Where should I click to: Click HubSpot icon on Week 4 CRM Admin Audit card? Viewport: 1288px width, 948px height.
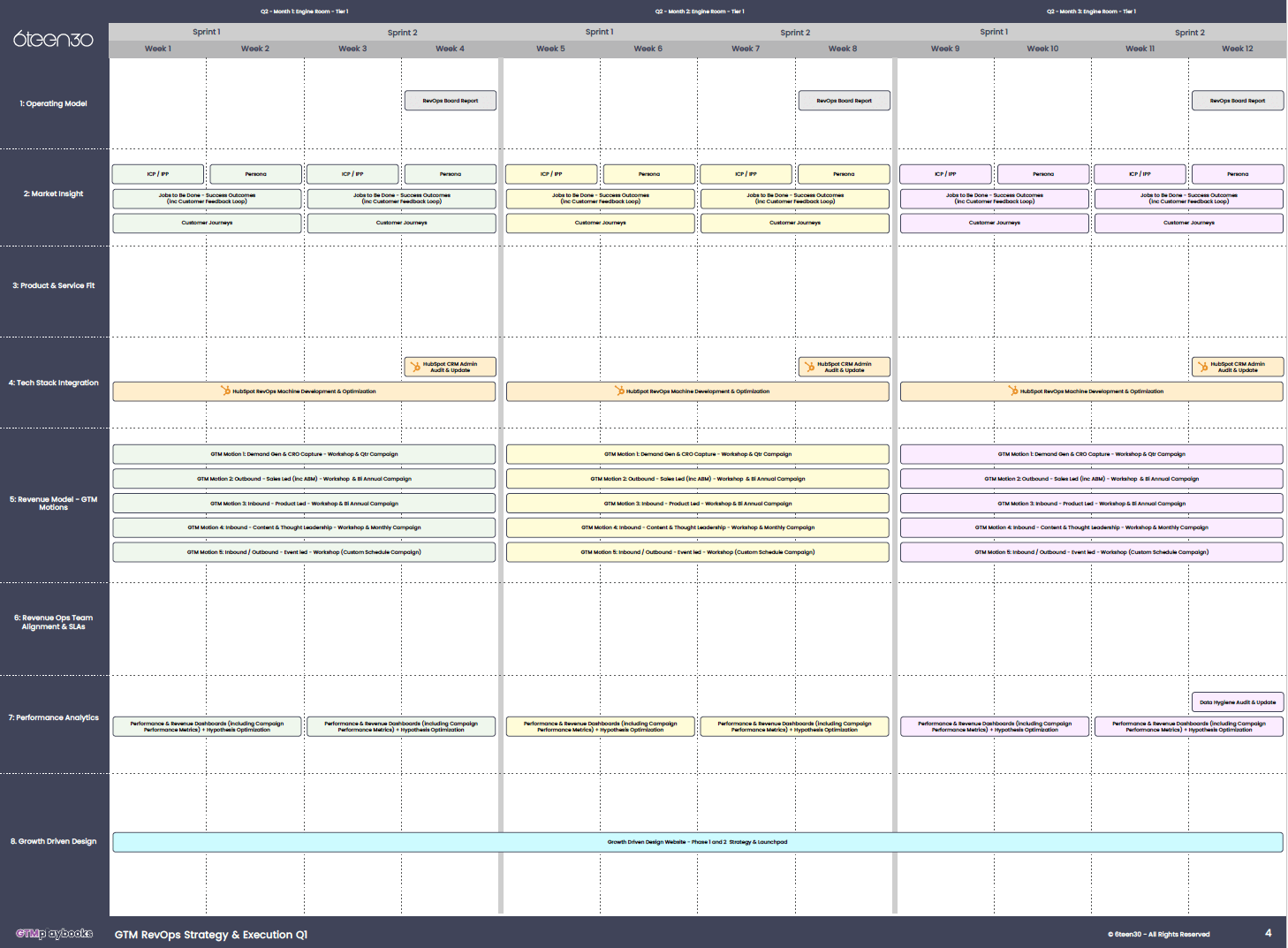click(x=416, y=367)
